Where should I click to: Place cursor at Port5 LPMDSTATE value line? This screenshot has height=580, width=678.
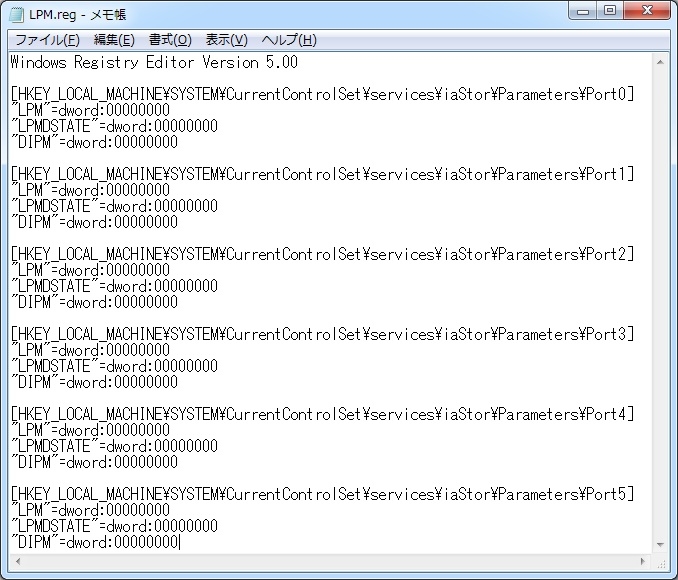(x=114, y=526)
